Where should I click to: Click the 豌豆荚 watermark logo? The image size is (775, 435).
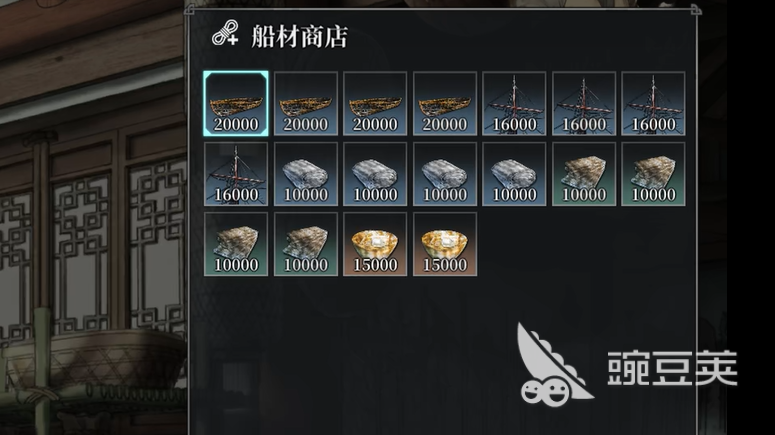pos(627,365)
